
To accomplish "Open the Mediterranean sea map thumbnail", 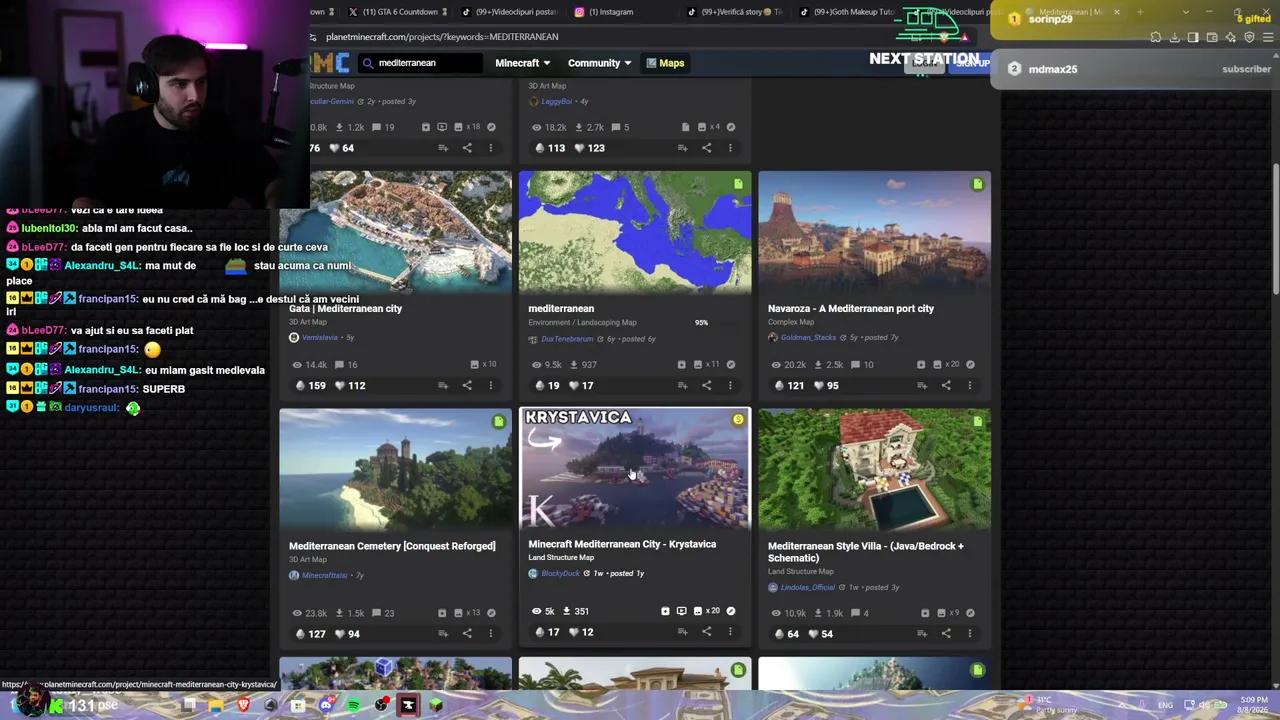I will click(x=635, y=231).
